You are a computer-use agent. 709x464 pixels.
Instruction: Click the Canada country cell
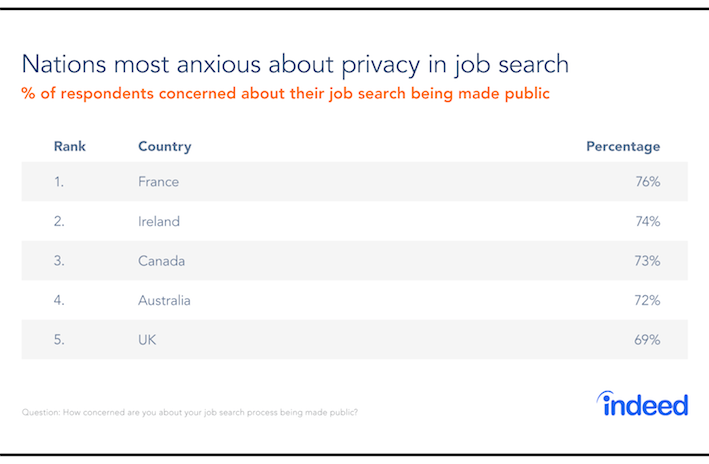[x=161, y=261]
